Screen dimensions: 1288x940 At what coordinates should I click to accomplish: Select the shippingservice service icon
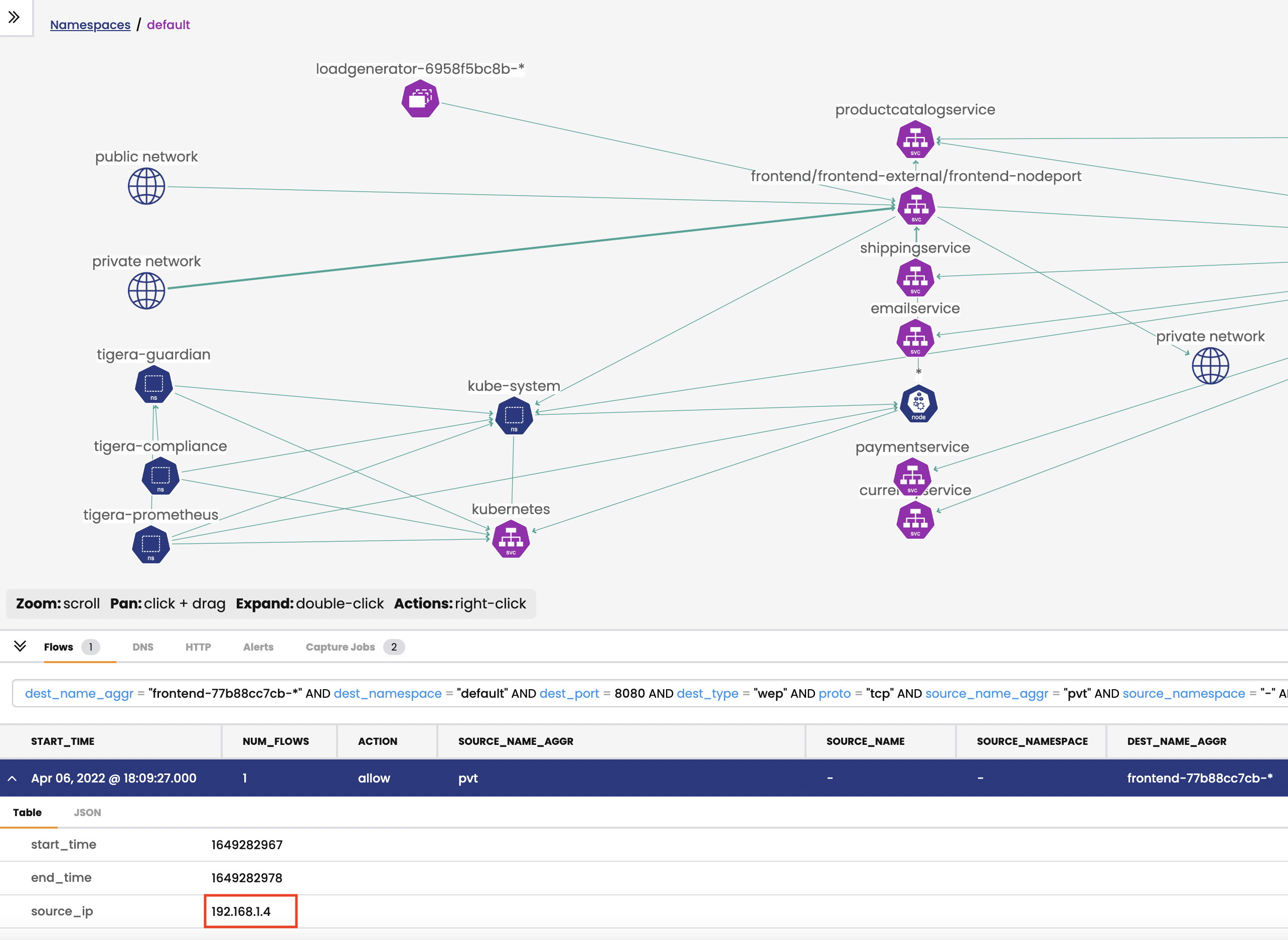click(915, 278)
